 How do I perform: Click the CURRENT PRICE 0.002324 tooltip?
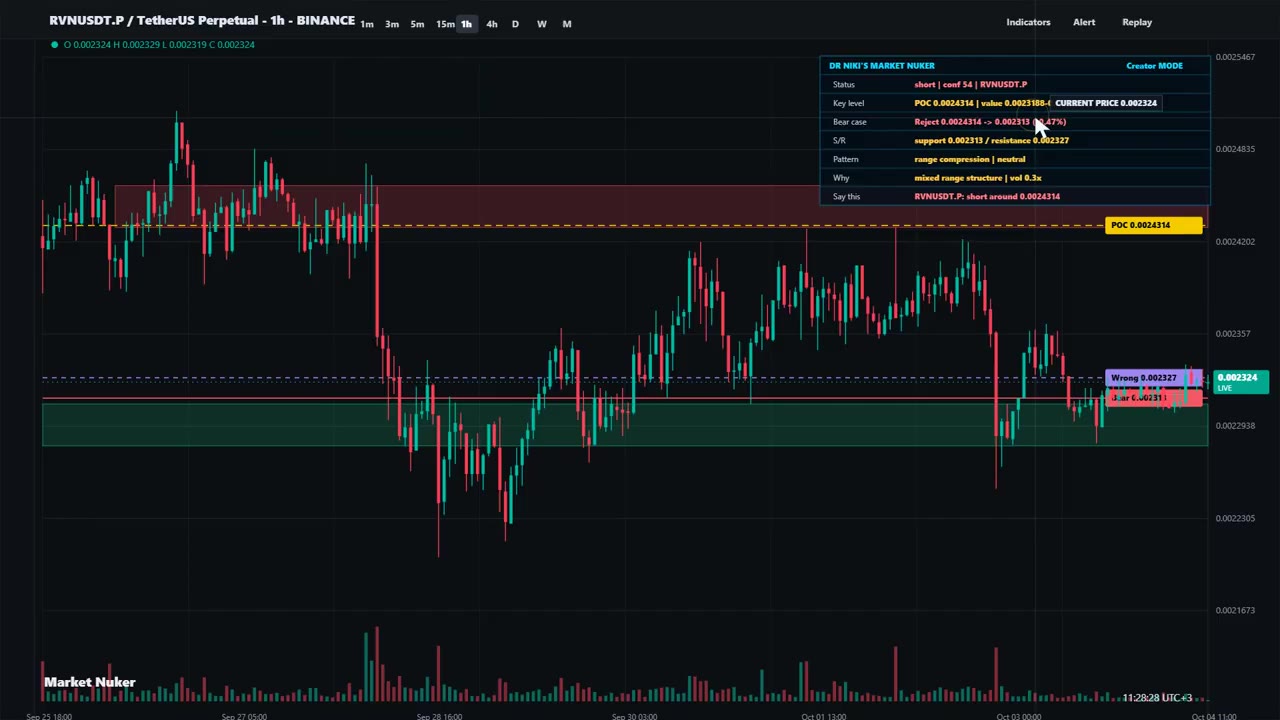click(x=1105, y=103)
